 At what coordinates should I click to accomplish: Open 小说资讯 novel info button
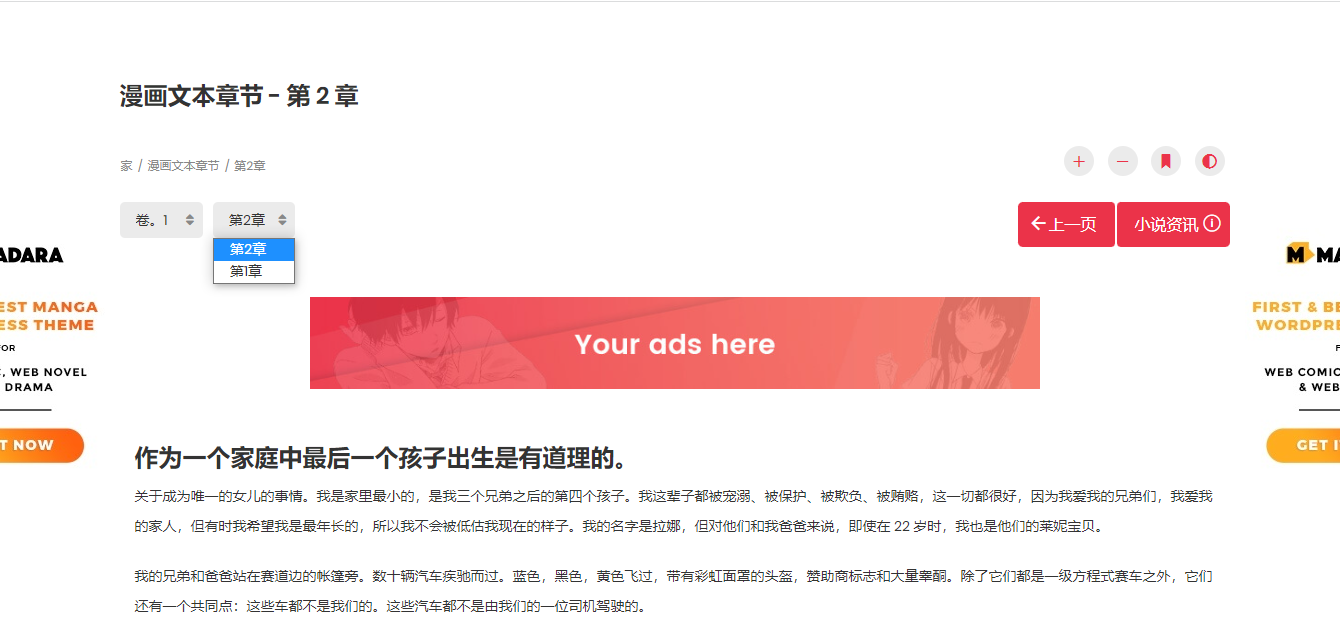1173,224
